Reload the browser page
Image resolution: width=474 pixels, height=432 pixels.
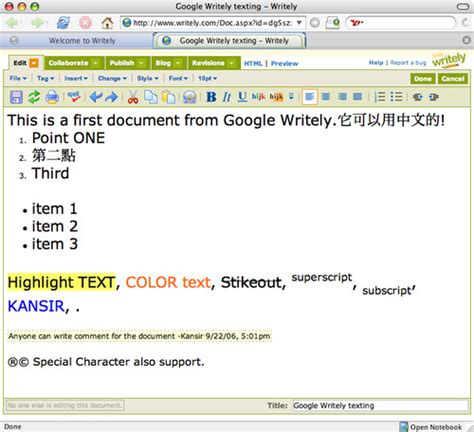point(63,23)
